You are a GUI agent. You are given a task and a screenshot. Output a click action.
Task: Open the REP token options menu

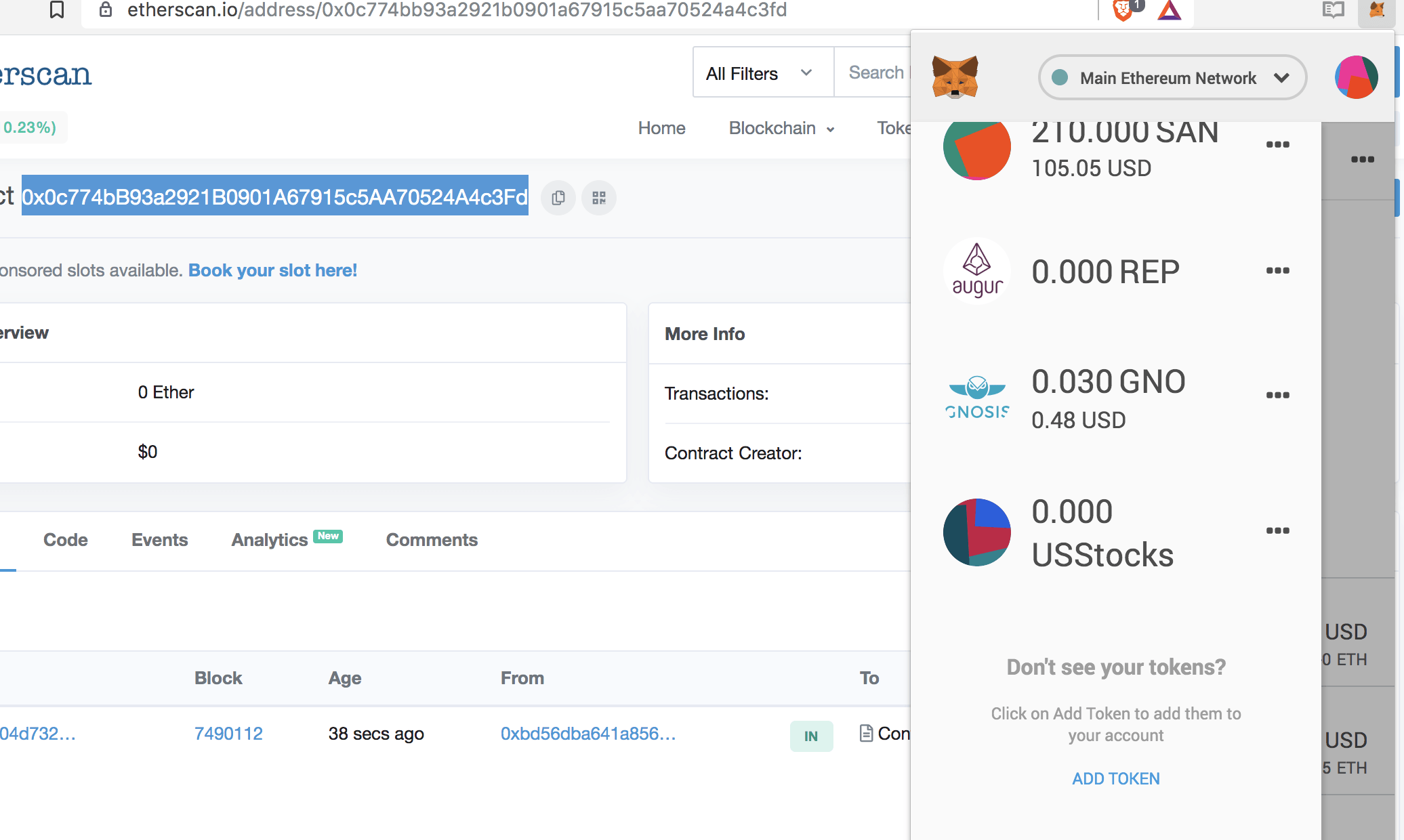pyautogui.click(x=1278, y=270)
